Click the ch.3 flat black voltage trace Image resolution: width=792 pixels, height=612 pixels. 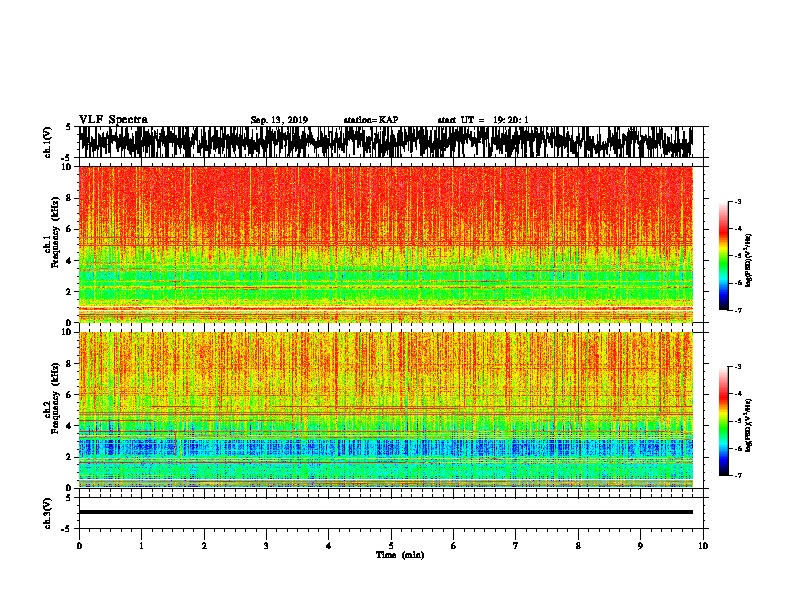385,512
